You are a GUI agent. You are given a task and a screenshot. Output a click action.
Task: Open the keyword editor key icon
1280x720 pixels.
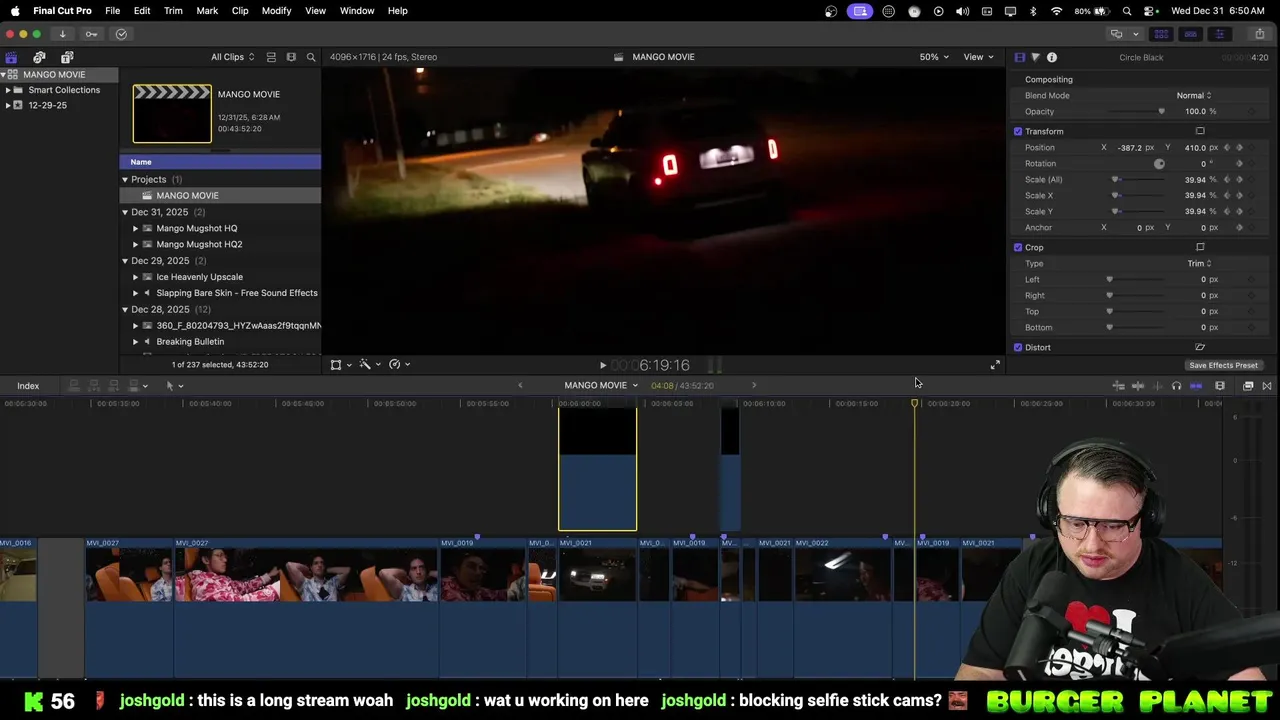click(91, 34)
